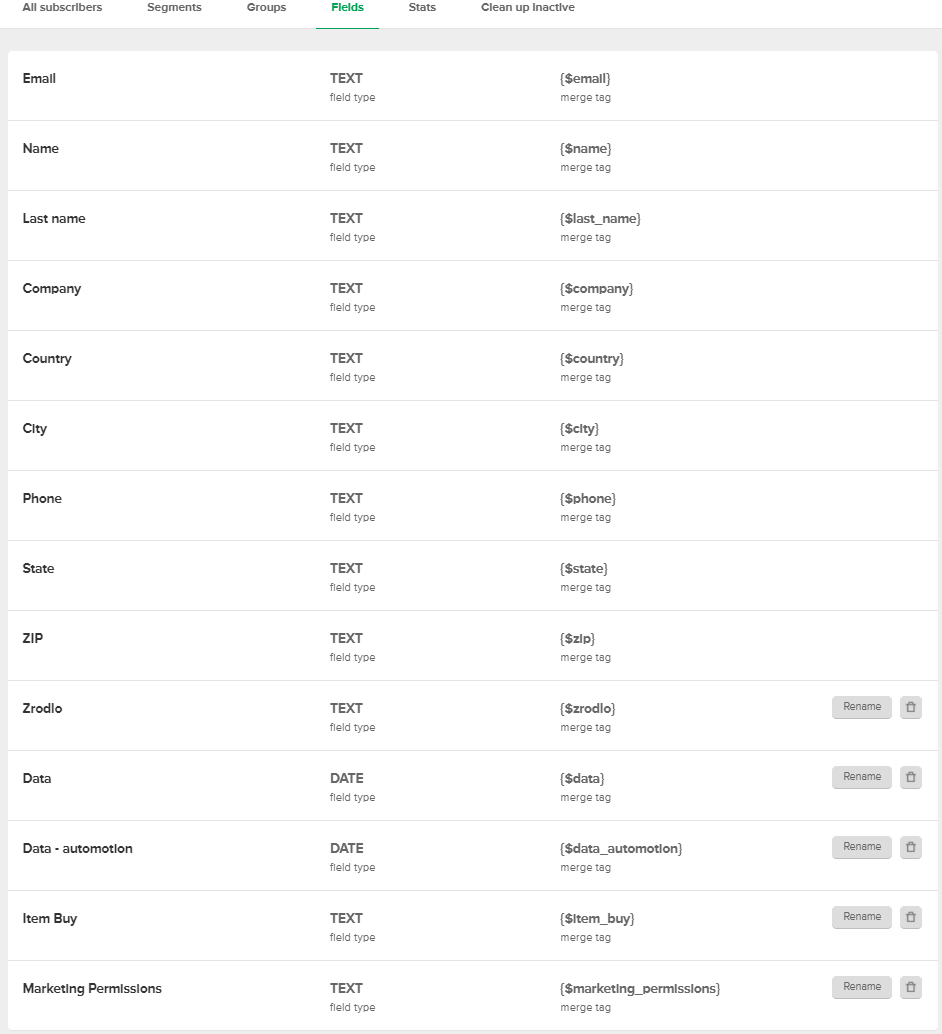
Task: Click the {$marketing_permissions} merge tag
Action: coord(640,988)
